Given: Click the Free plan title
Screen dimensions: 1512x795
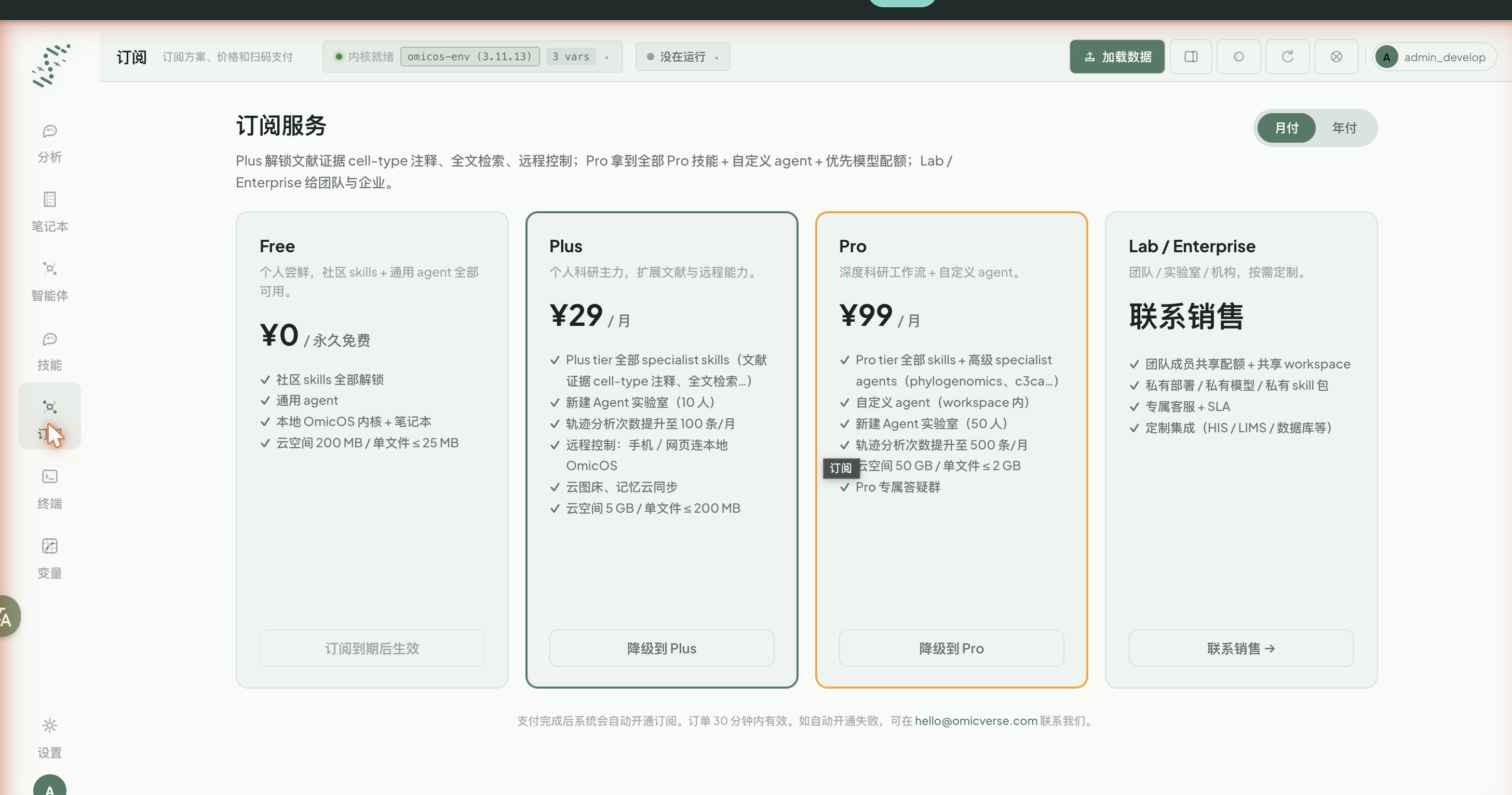Looking at the screenshot, I should 277,246.
